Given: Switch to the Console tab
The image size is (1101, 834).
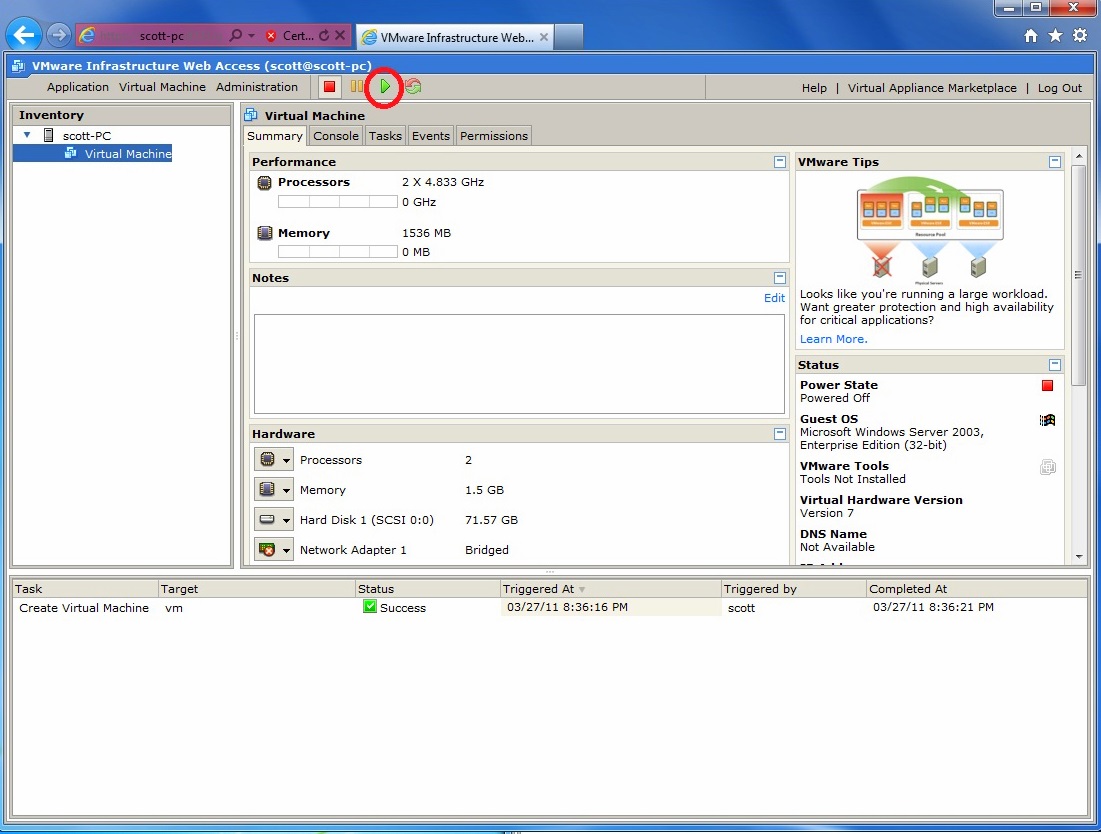Looking at the screenshot, I should tap(336, 136).
